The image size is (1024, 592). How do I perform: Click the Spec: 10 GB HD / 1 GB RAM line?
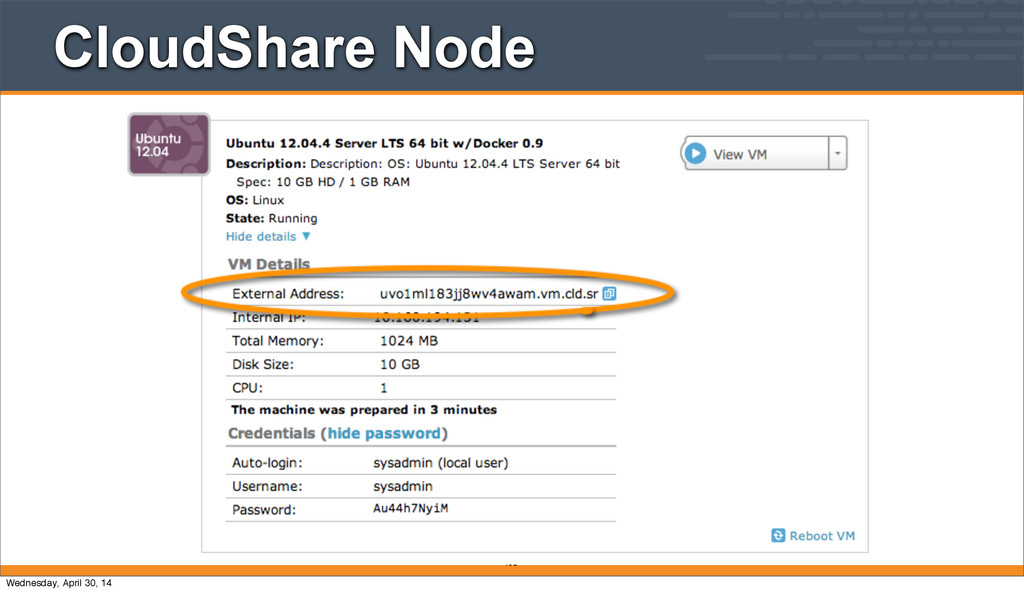pyautogui.click(x=323, y=182)
